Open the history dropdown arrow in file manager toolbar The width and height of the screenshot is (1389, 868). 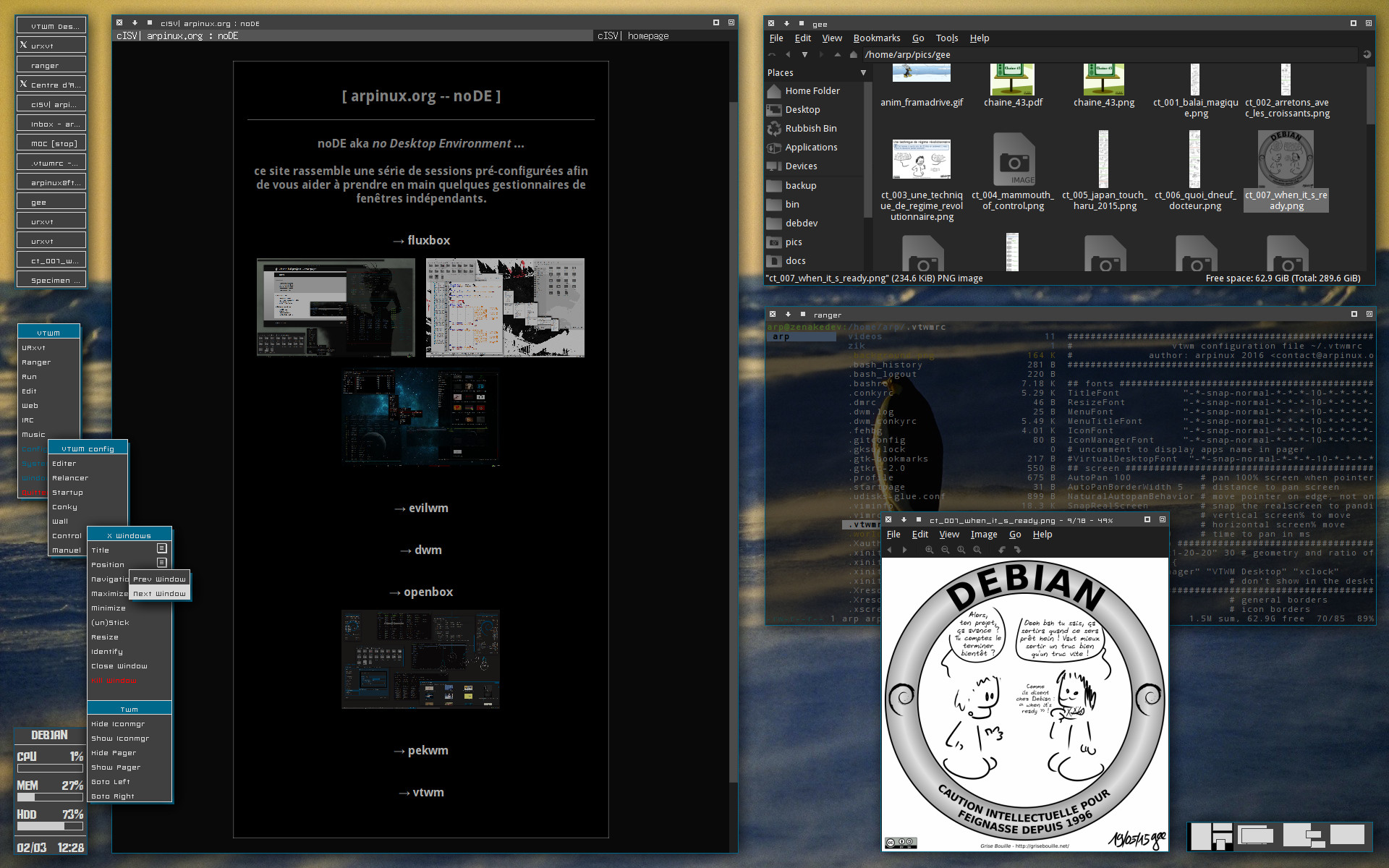(804, 54)
